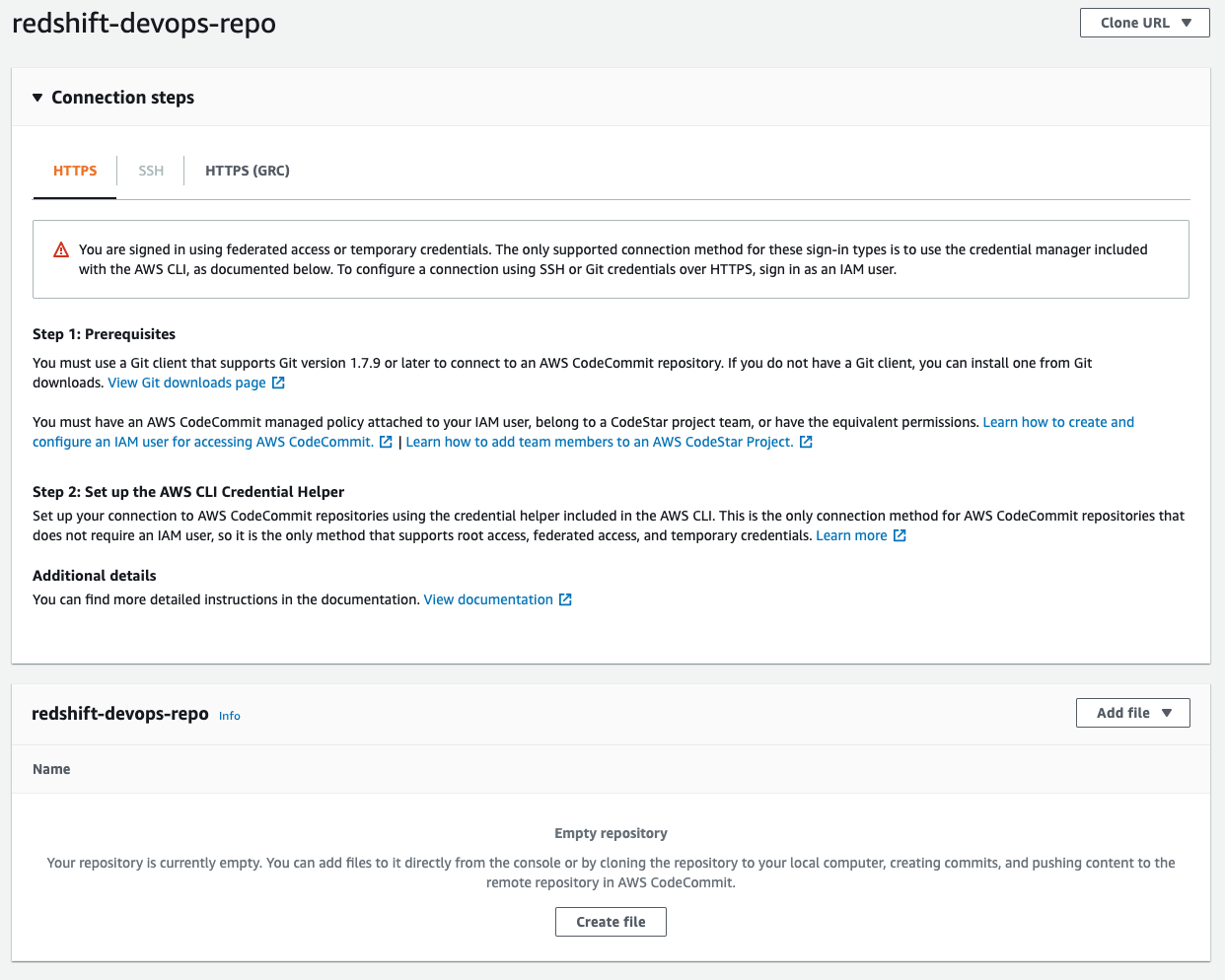Switch to the SSH tab
Viewport: 1225px width, 980px height.
tap(151, 171)
